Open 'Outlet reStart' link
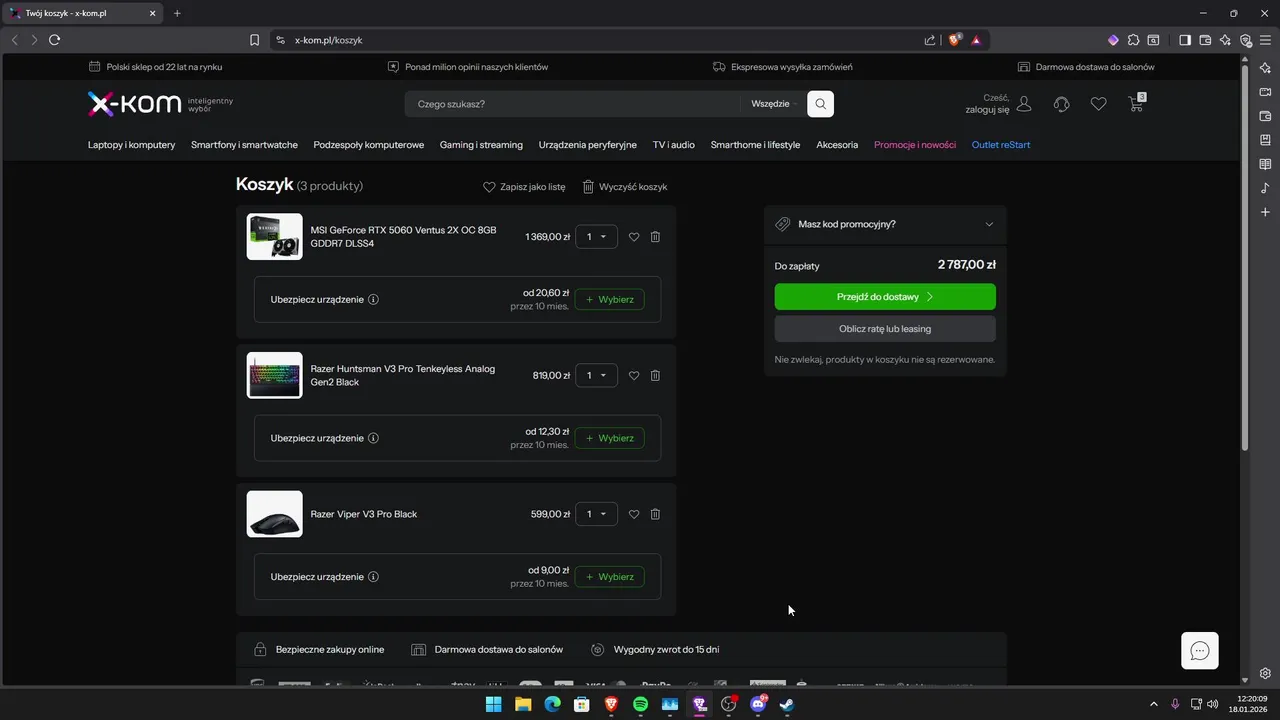The width and height of the screenshot is (1280, 720). (x=1001, y=145)
